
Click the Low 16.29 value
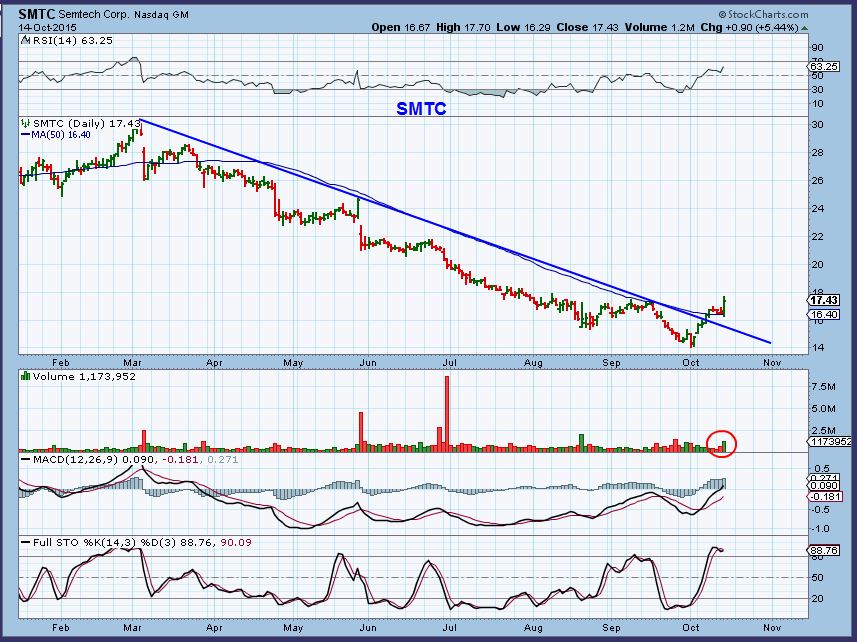point(523,27)
